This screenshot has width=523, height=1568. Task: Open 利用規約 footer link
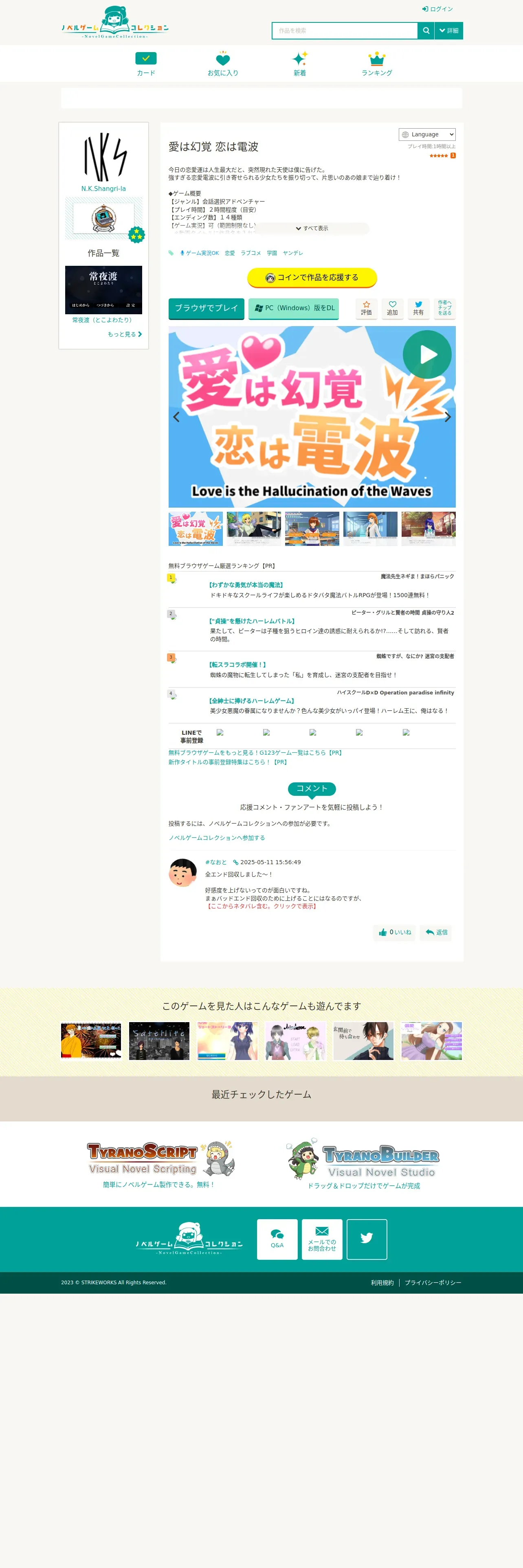382,1283
